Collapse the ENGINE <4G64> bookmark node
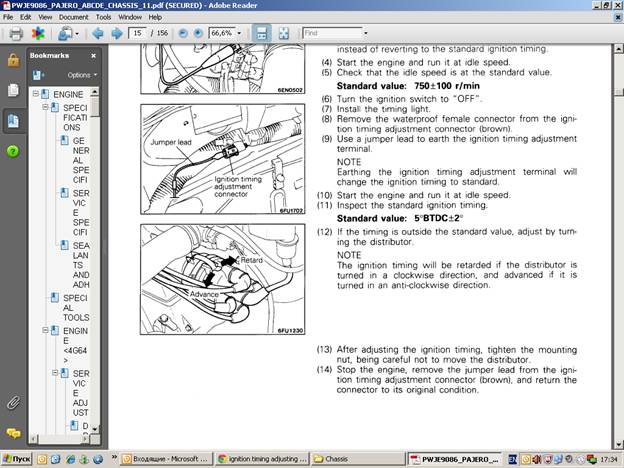This screenshot has width=624, height=468. [45, 330]
